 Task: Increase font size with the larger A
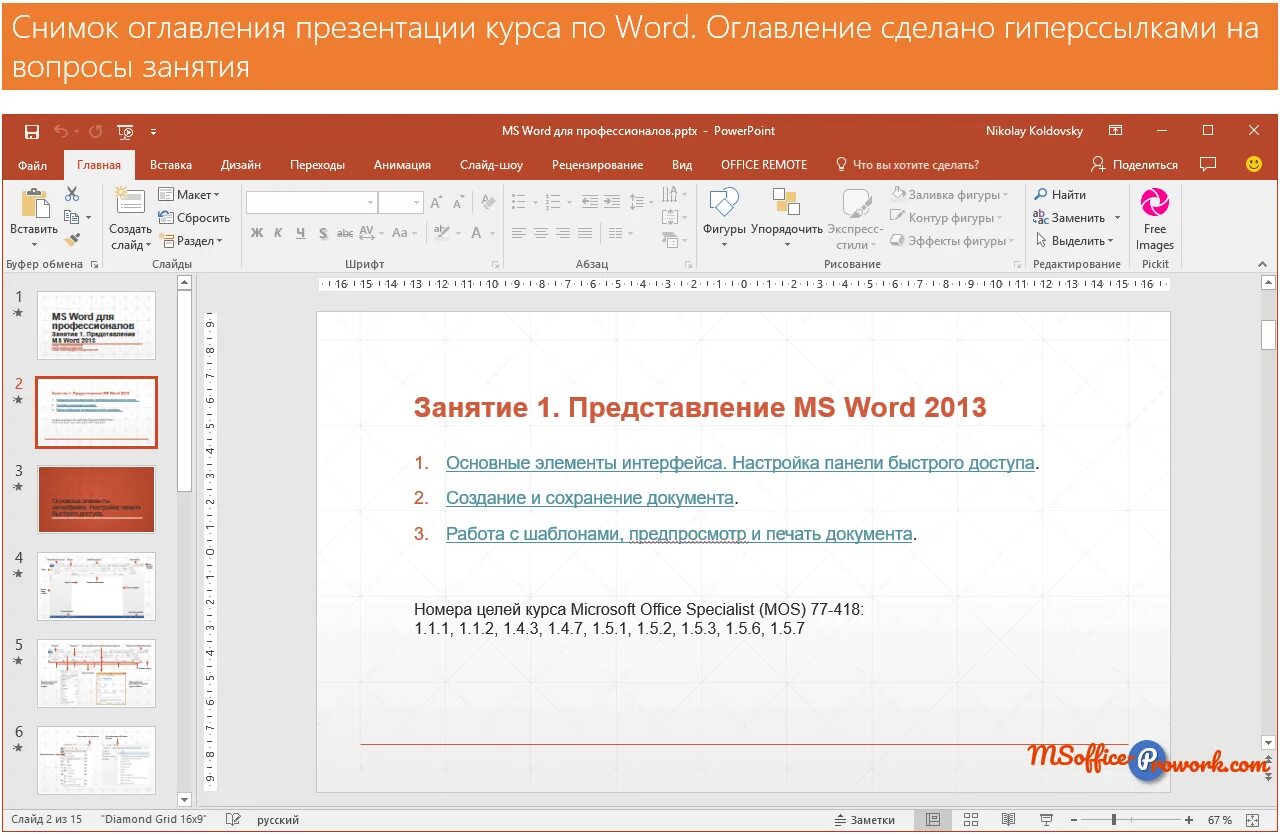(436, 202)
